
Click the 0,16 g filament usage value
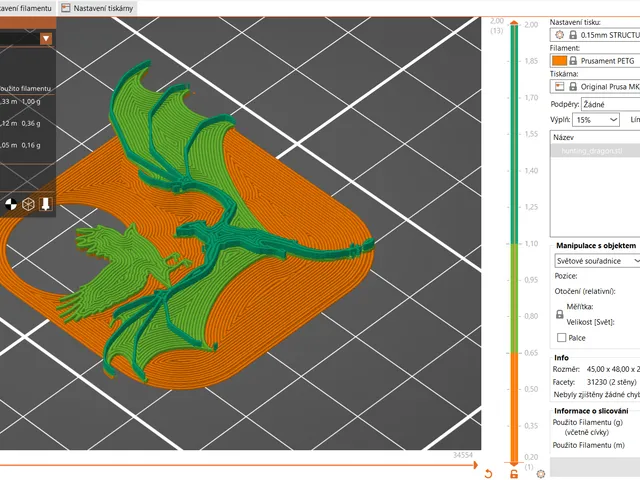31,145
